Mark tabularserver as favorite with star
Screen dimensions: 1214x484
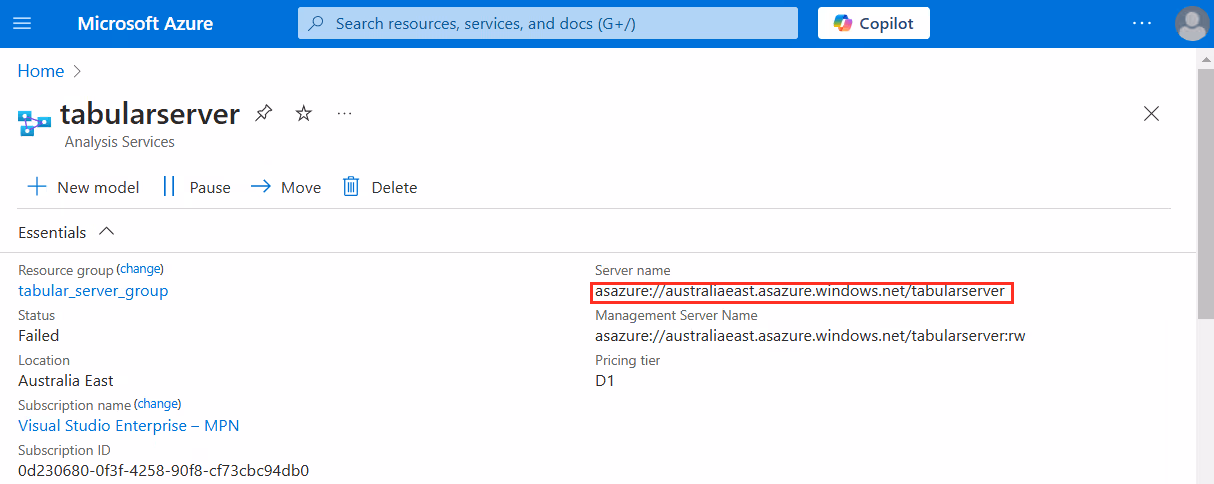click(x=304, y=114)
